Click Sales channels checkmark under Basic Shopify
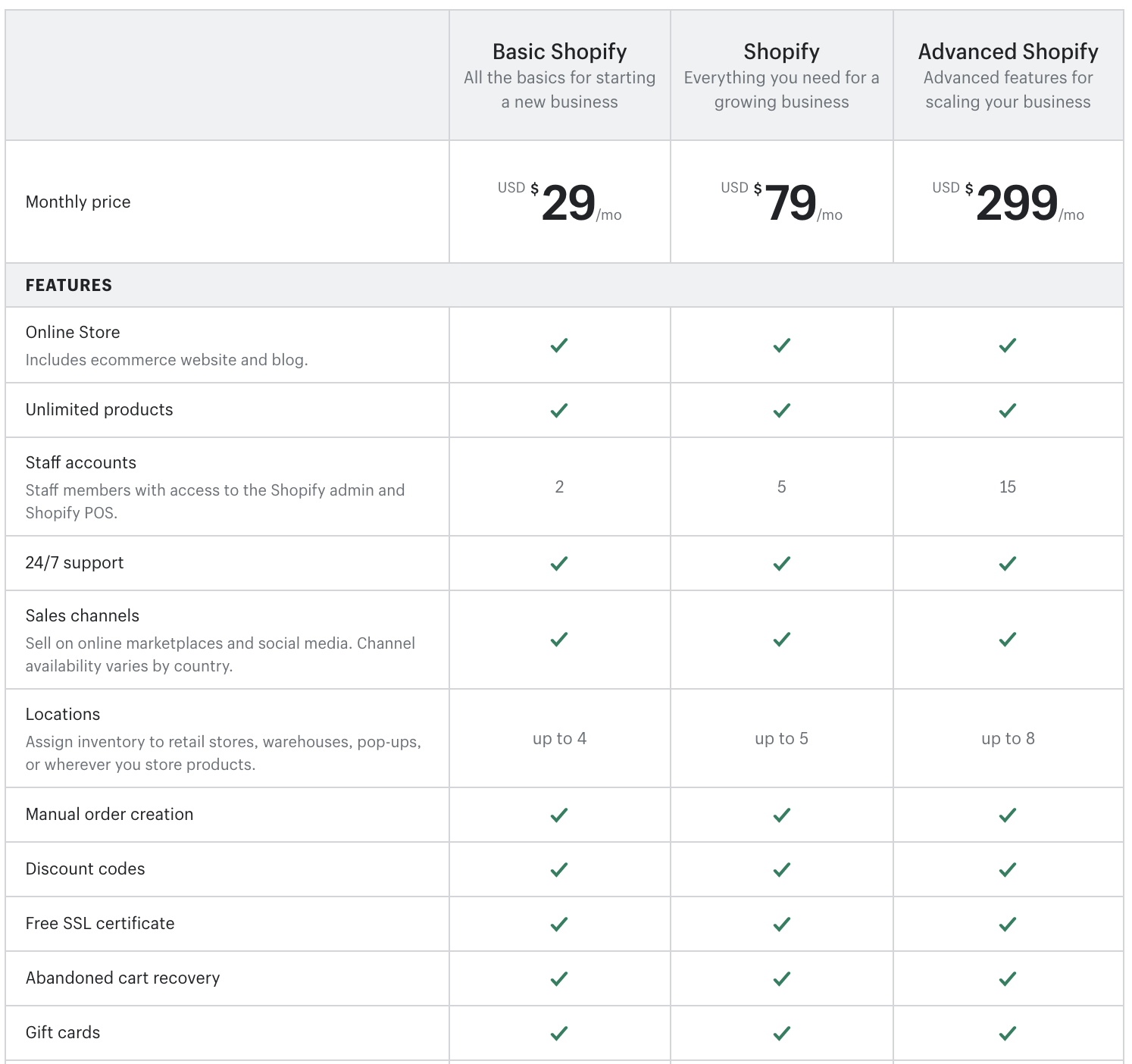 click(559, 640)
